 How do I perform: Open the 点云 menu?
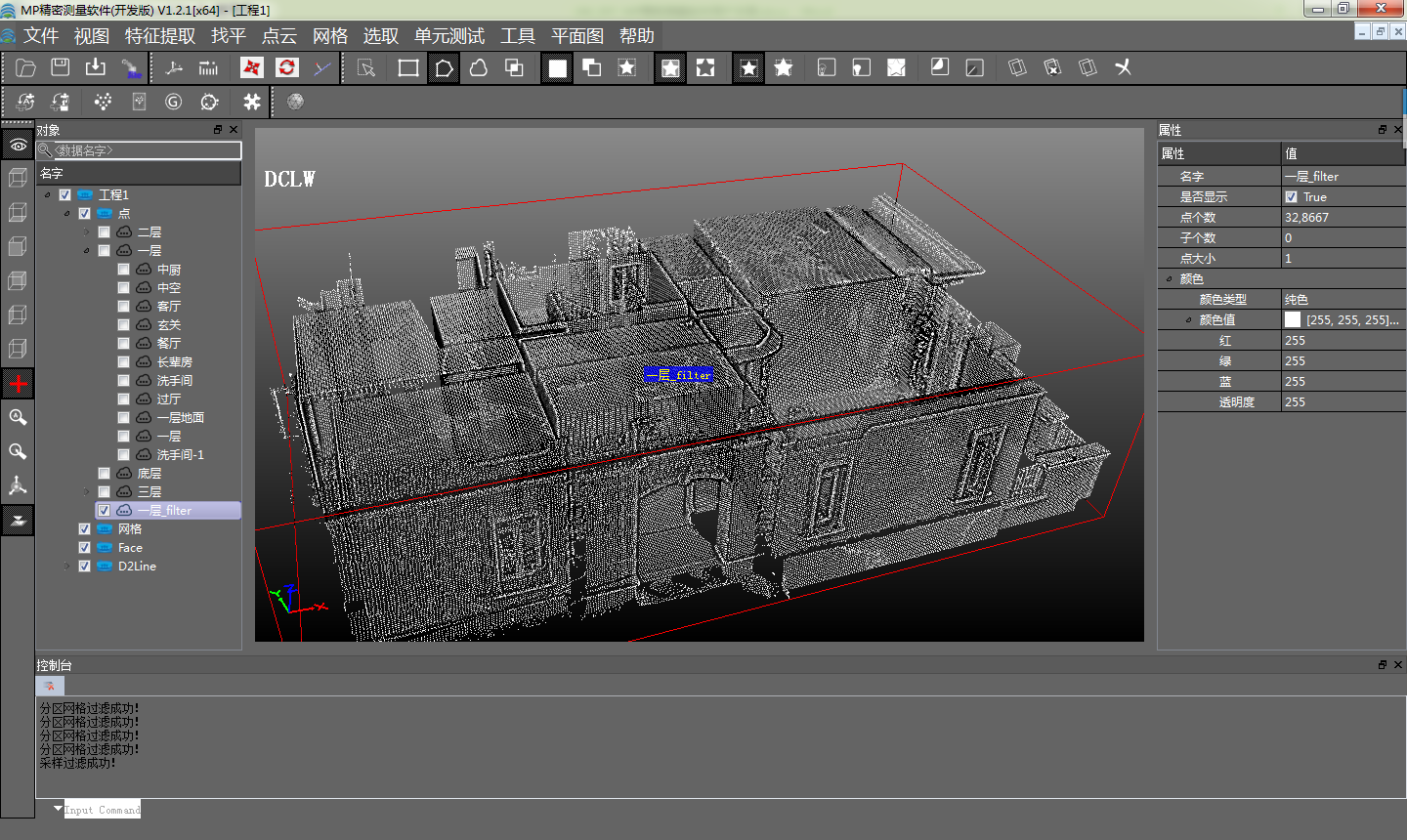279,36
